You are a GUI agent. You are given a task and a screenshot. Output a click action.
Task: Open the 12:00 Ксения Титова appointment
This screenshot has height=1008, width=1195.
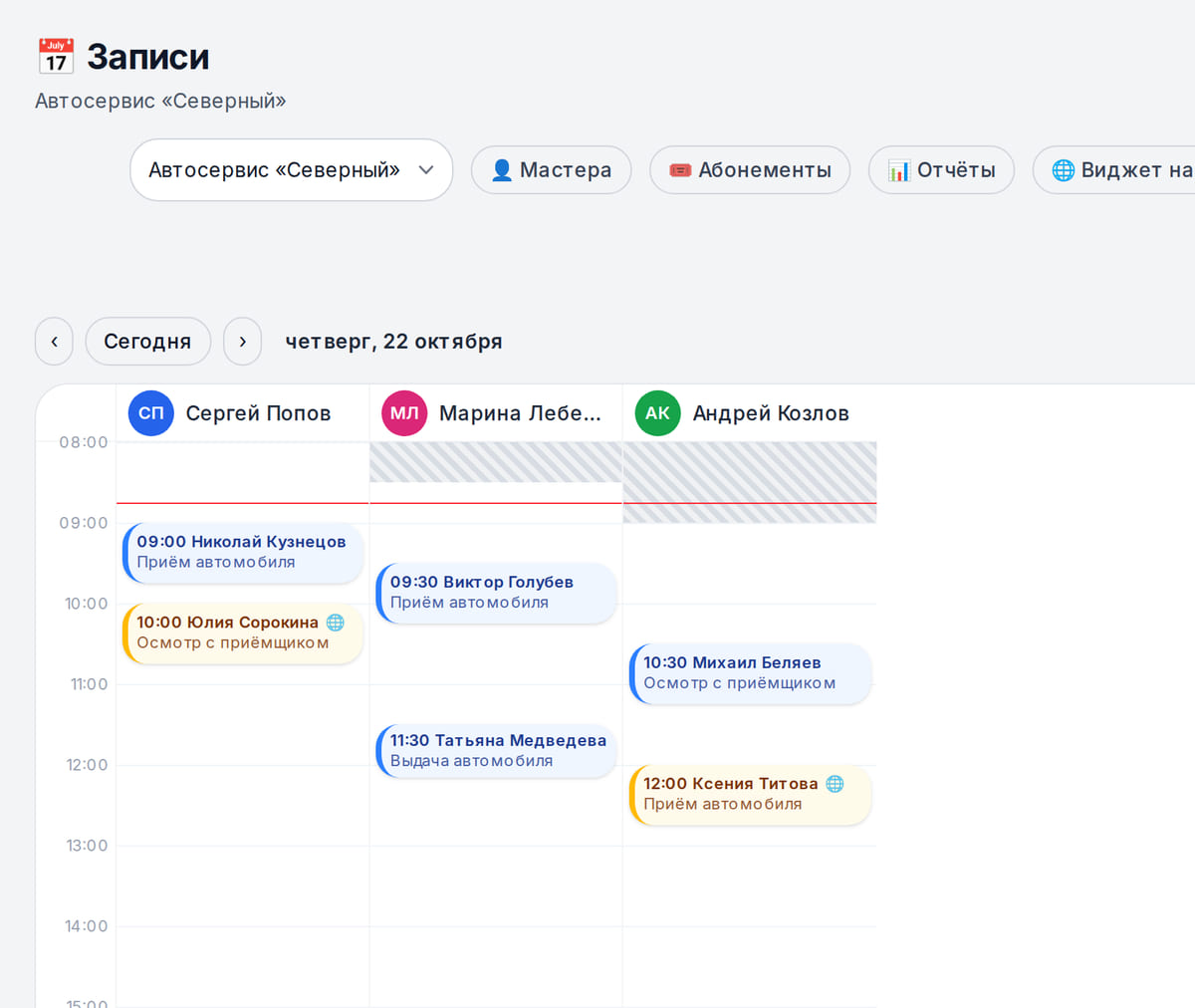pyautogui.click(x=750, y=795)
